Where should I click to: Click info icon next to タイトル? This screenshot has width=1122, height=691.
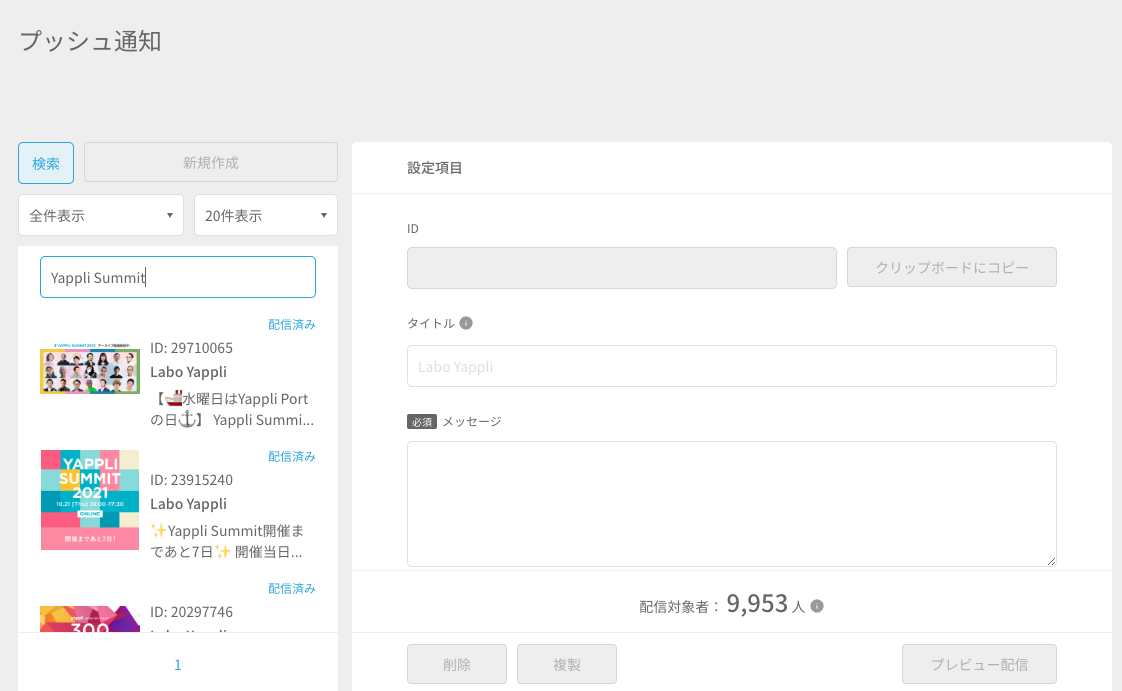click(466, 323)
